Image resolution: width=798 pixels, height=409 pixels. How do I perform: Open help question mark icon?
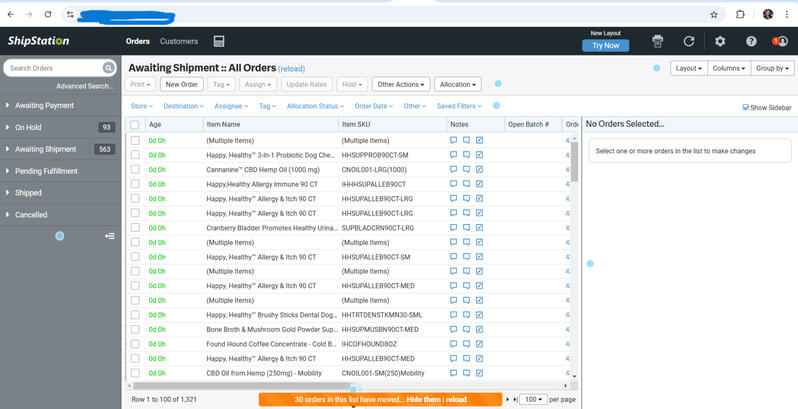pyautogui.click(x=751, y=41)
